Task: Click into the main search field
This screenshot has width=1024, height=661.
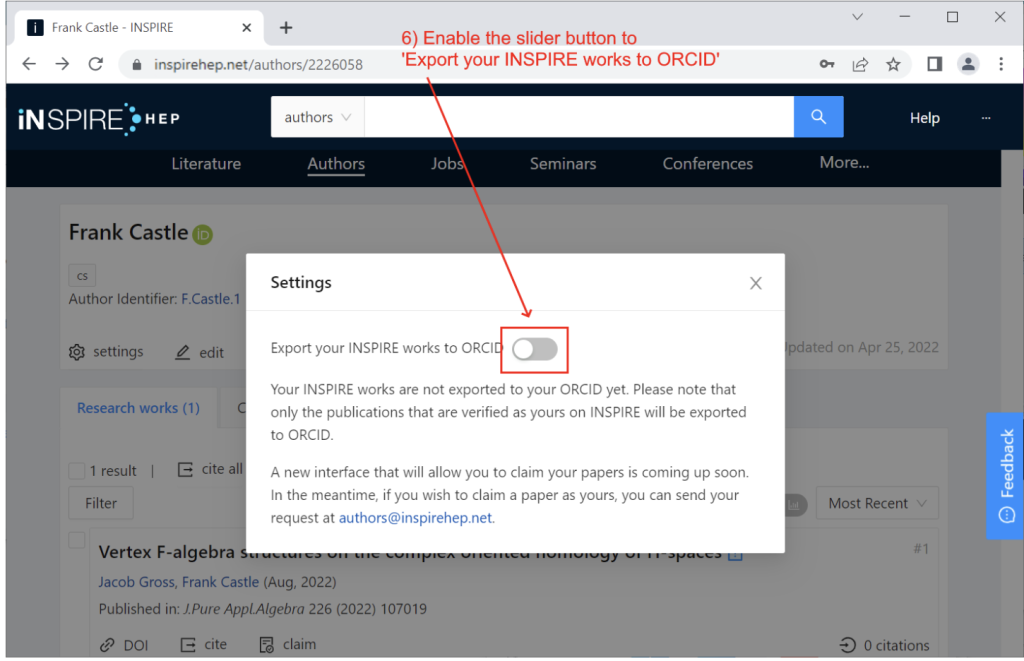Action: click(579, 117)
